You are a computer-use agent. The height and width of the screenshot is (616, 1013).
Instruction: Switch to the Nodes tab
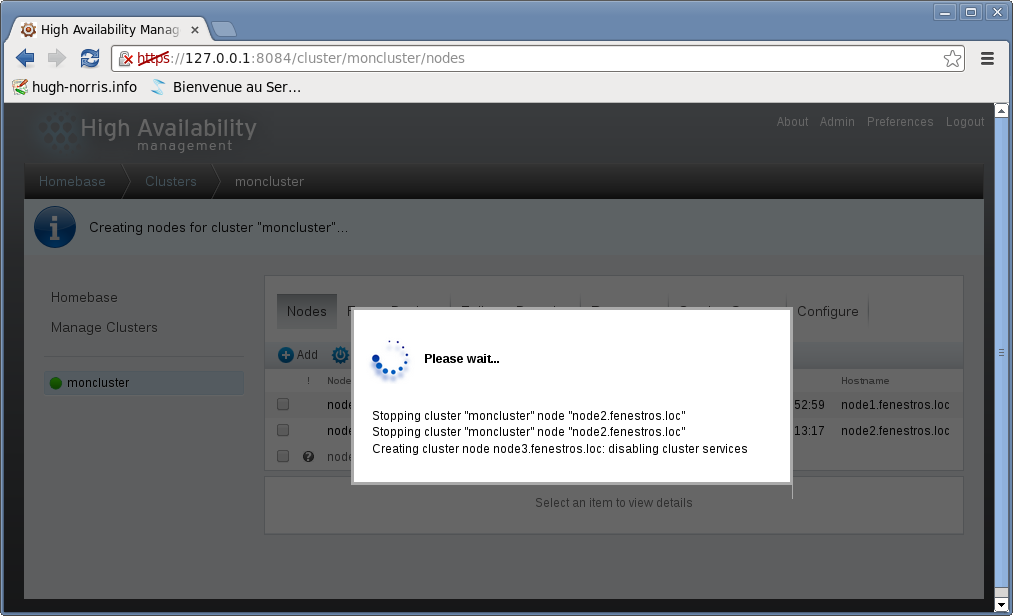click(306, 311)
